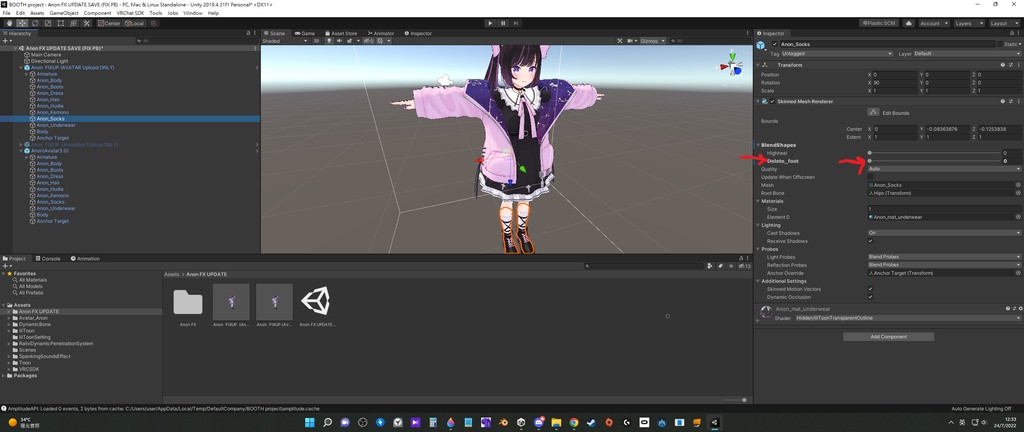Select the Scale tool in toolbar

pos(47,23)
